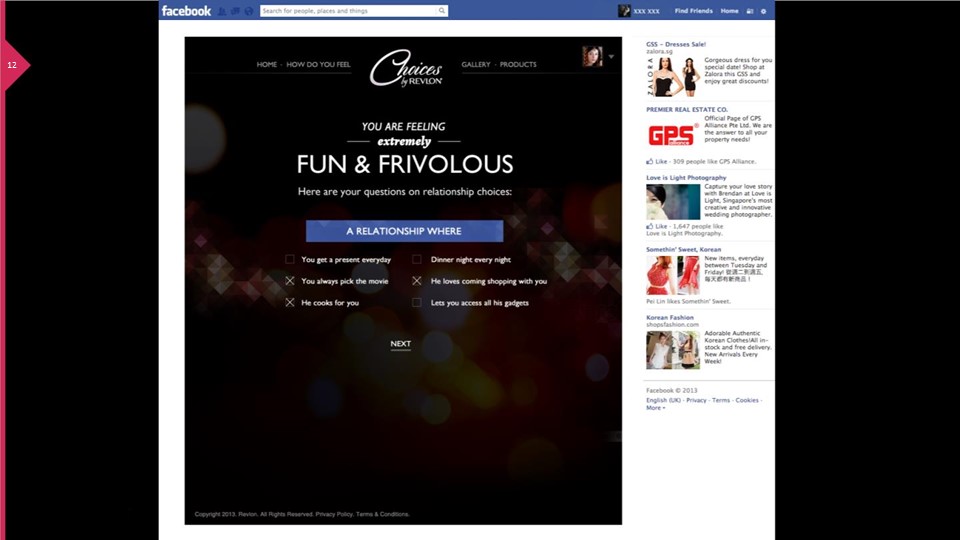Screen dimensions: 960x540
Task: Open the Love is Light Photography ad link
Action: pos(686,178)
